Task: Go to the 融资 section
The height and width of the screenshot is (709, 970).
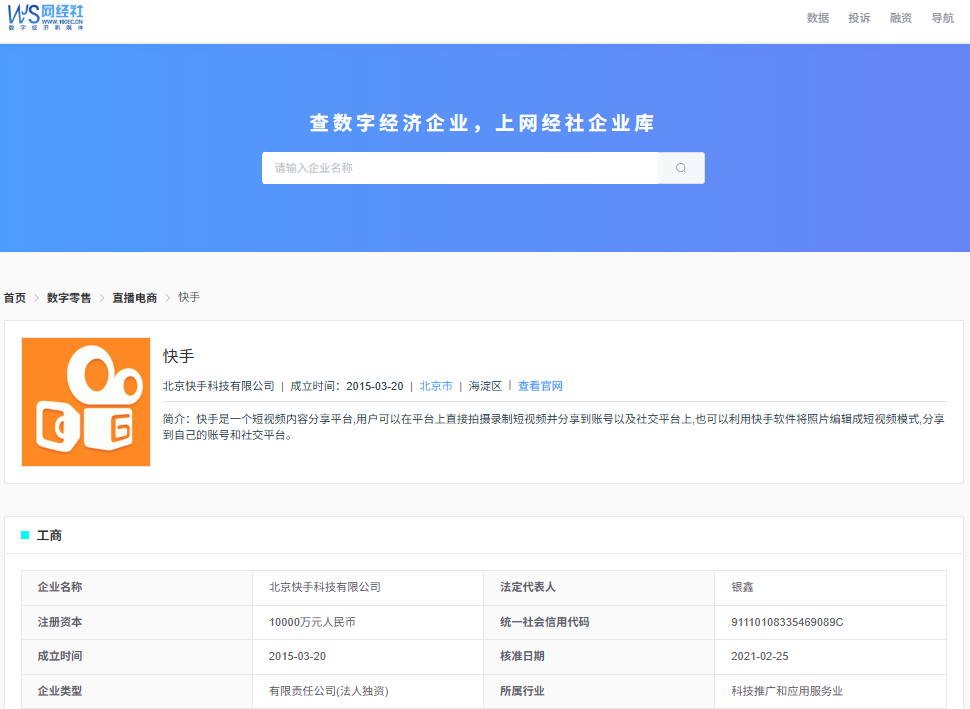Action: (901, 18)
